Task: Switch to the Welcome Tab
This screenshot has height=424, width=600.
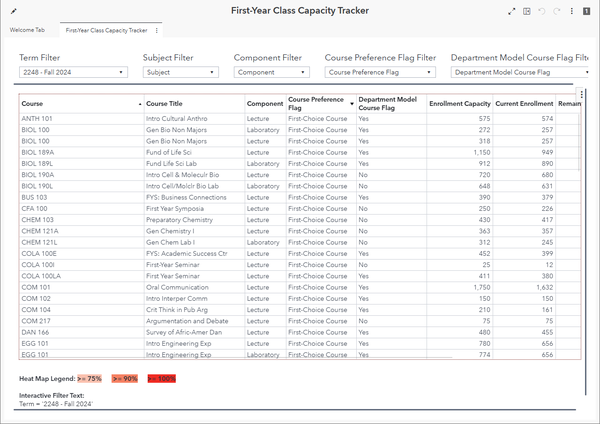Action: [27, 30]
